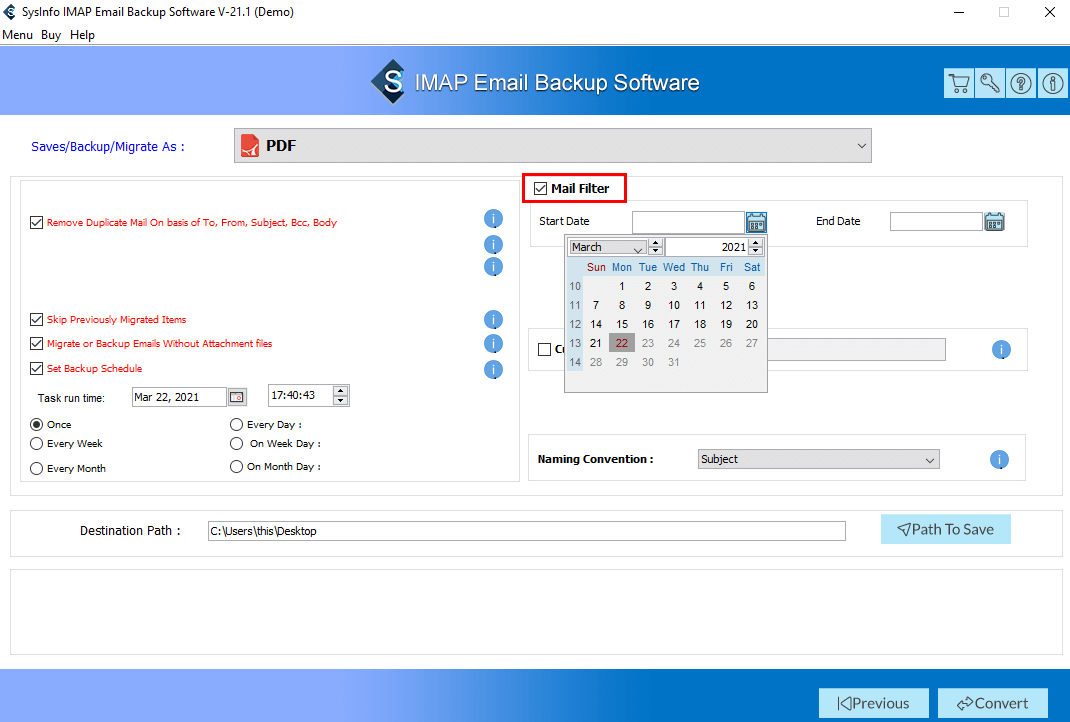Screen dimensions: 1070x722
Task: Click the key activation icon
Action: (x=989, y=83)
